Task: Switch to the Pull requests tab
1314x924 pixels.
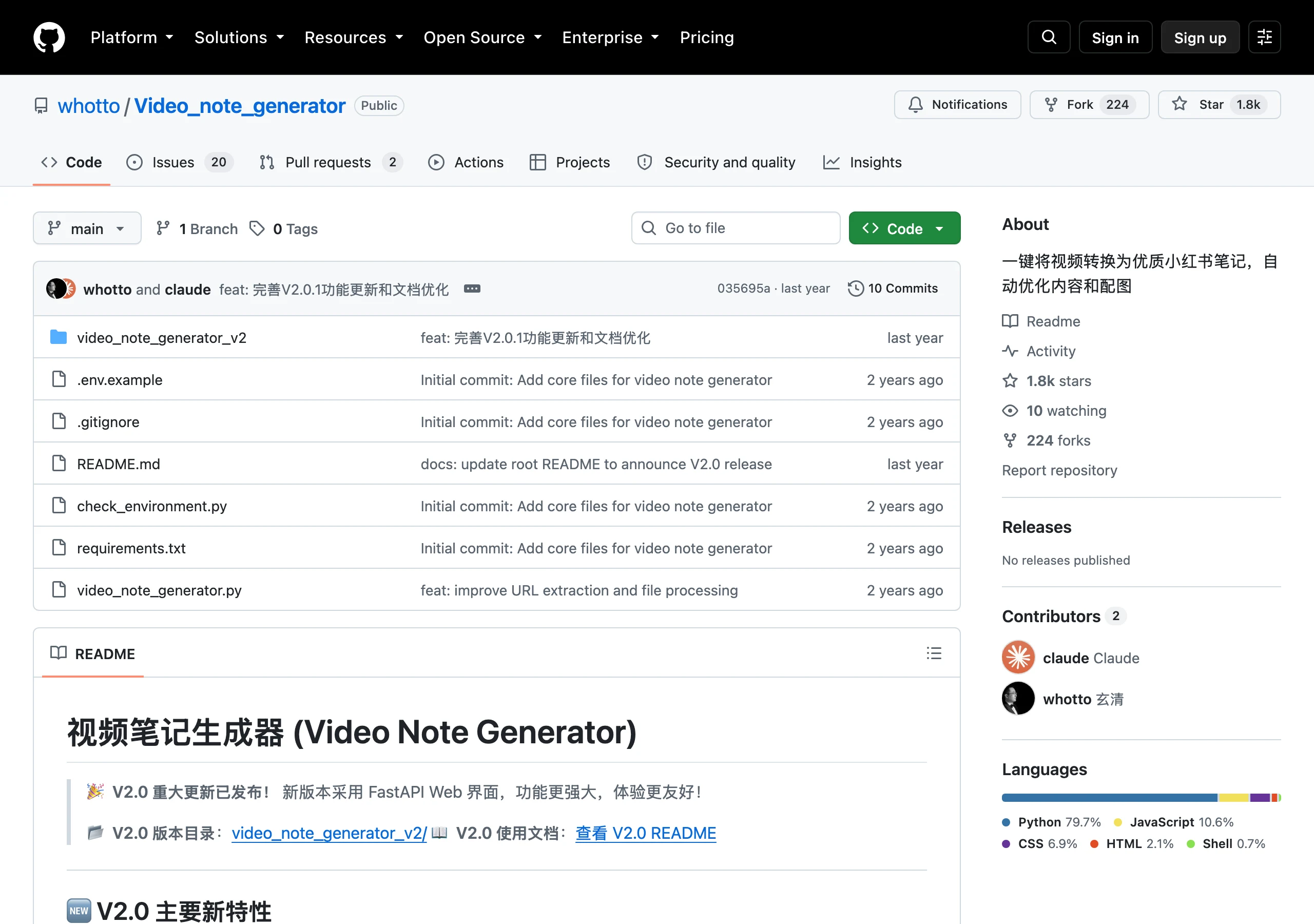Action: click(x=331, y=163)
